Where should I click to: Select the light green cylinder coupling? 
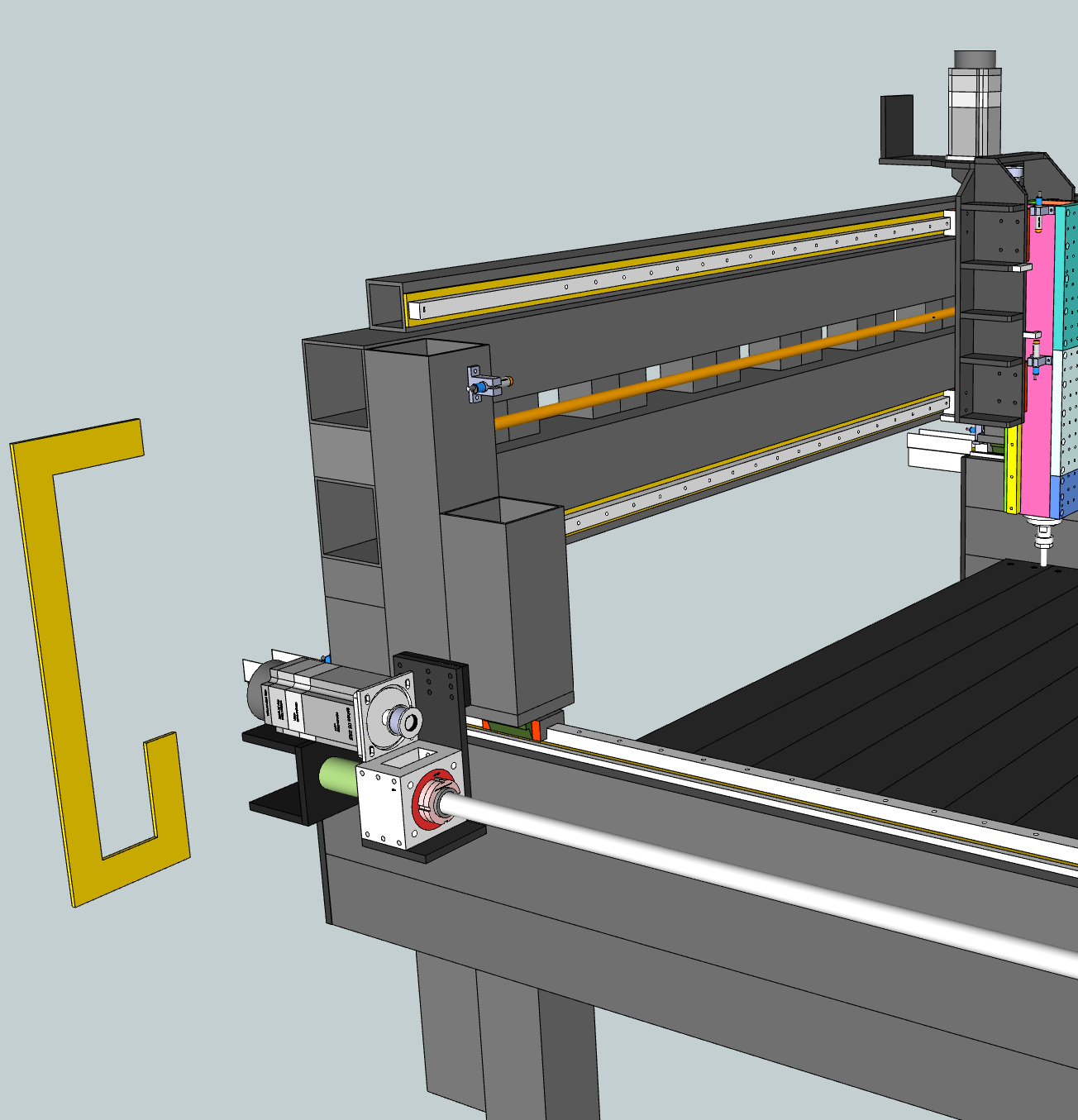click(337, 776)
